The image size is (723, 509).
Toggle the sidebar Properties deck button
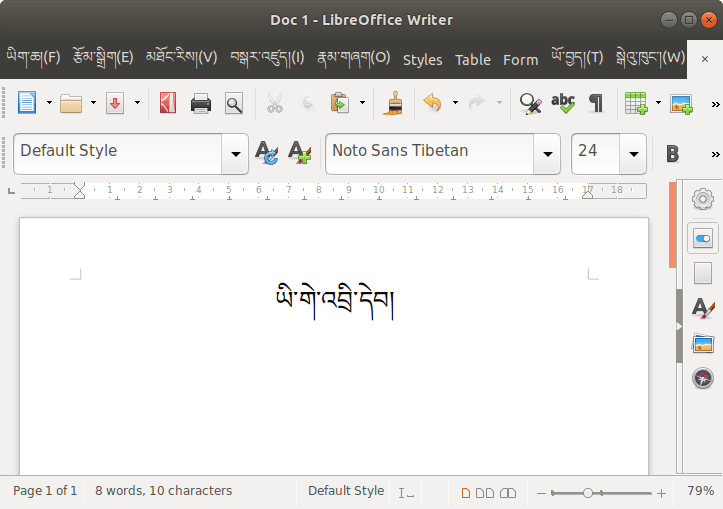(703, 239)
